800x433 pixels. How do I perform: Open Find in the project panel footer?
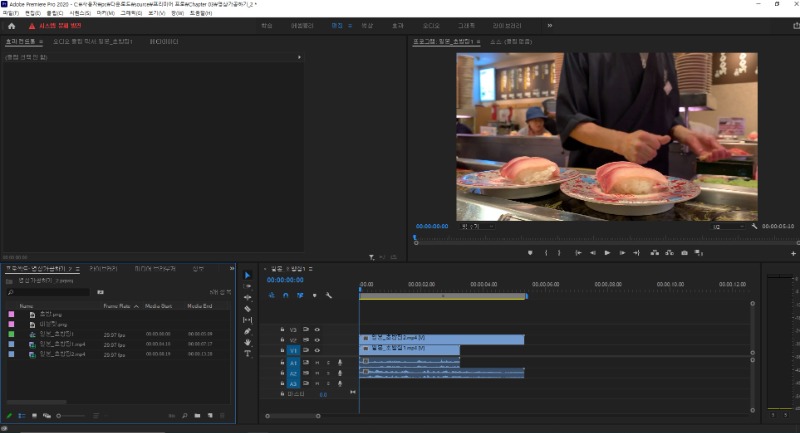click(x=185, y=416)
